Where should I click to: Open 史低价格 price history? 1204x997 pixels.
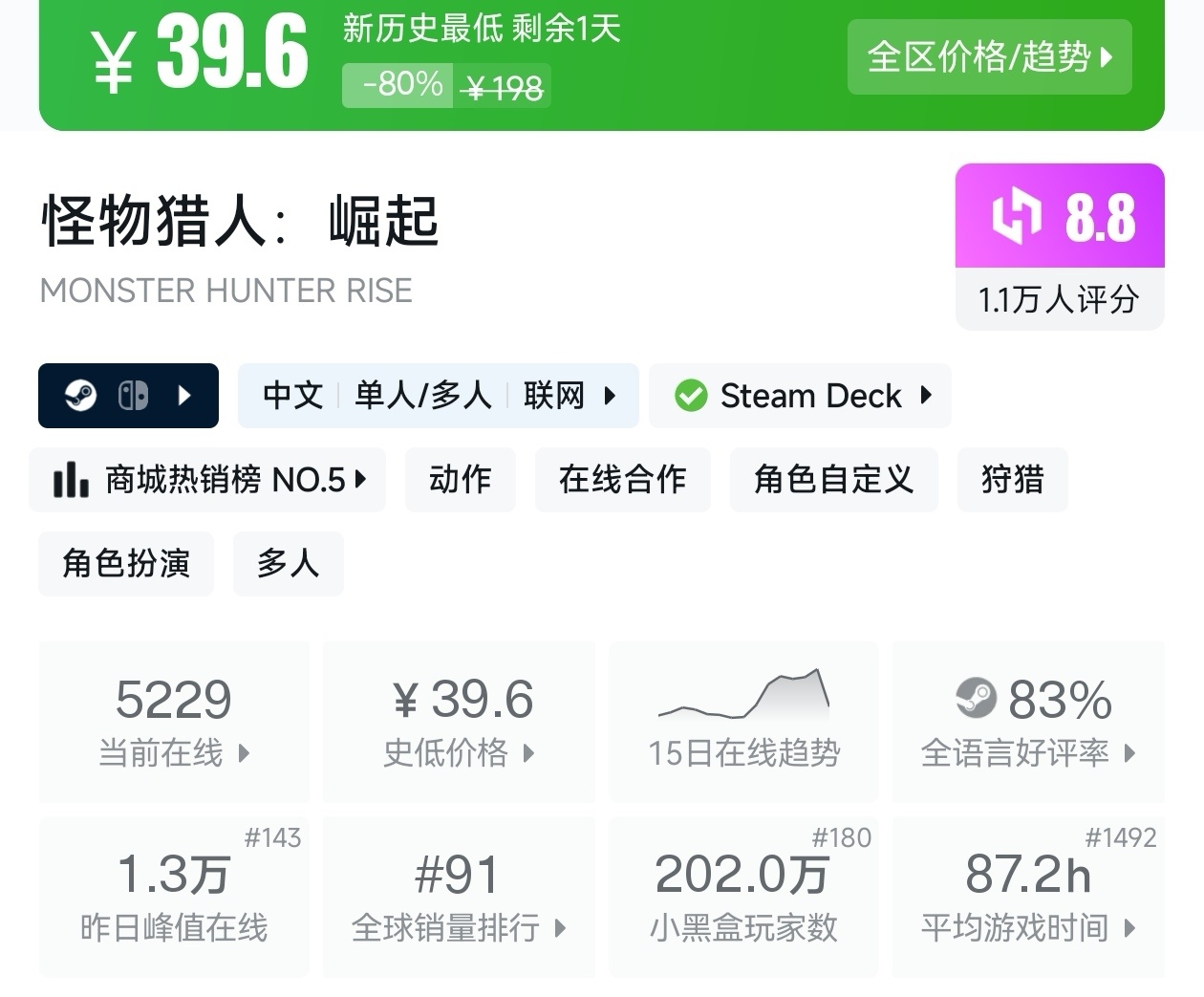(459, 721)
